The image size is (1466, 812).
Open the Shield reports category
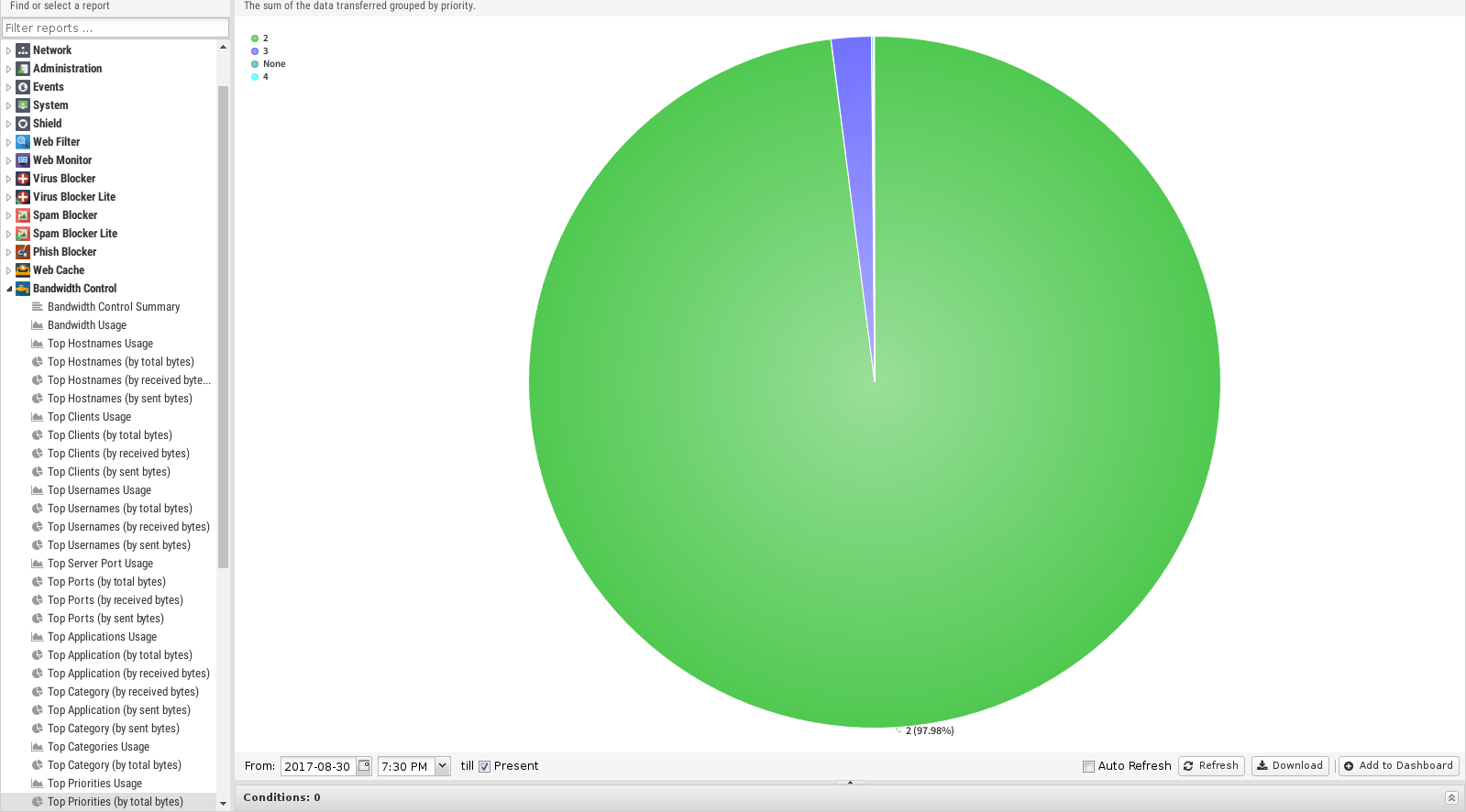(x=48, y=124)
